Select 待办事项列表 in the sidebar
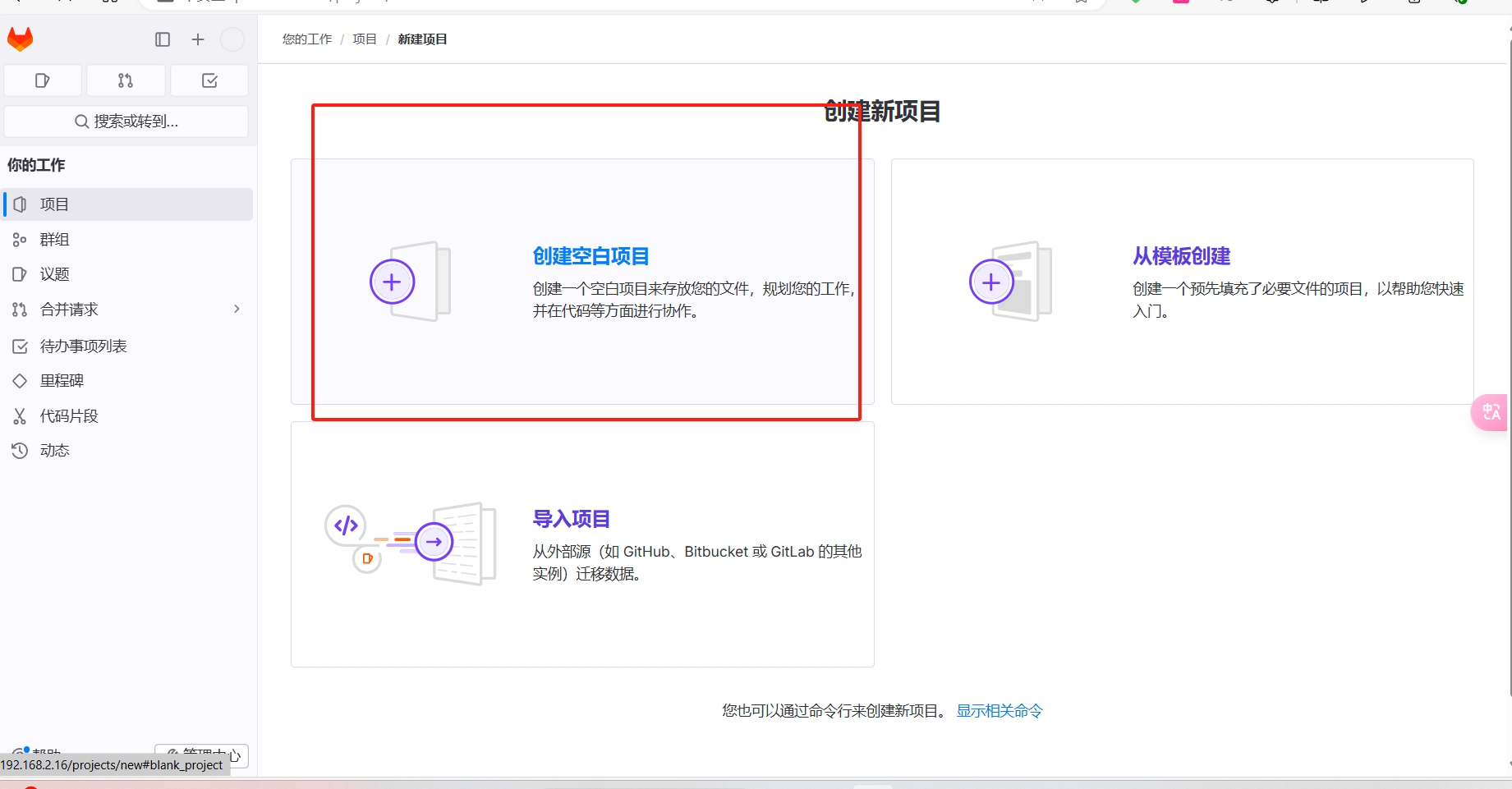The width and height of the screenshot is (1512, 789). point(128,346)
